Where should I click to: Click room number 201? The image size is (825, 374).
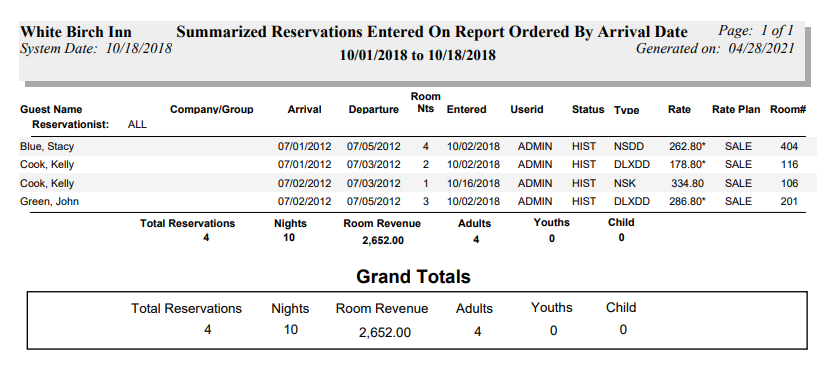789,201
